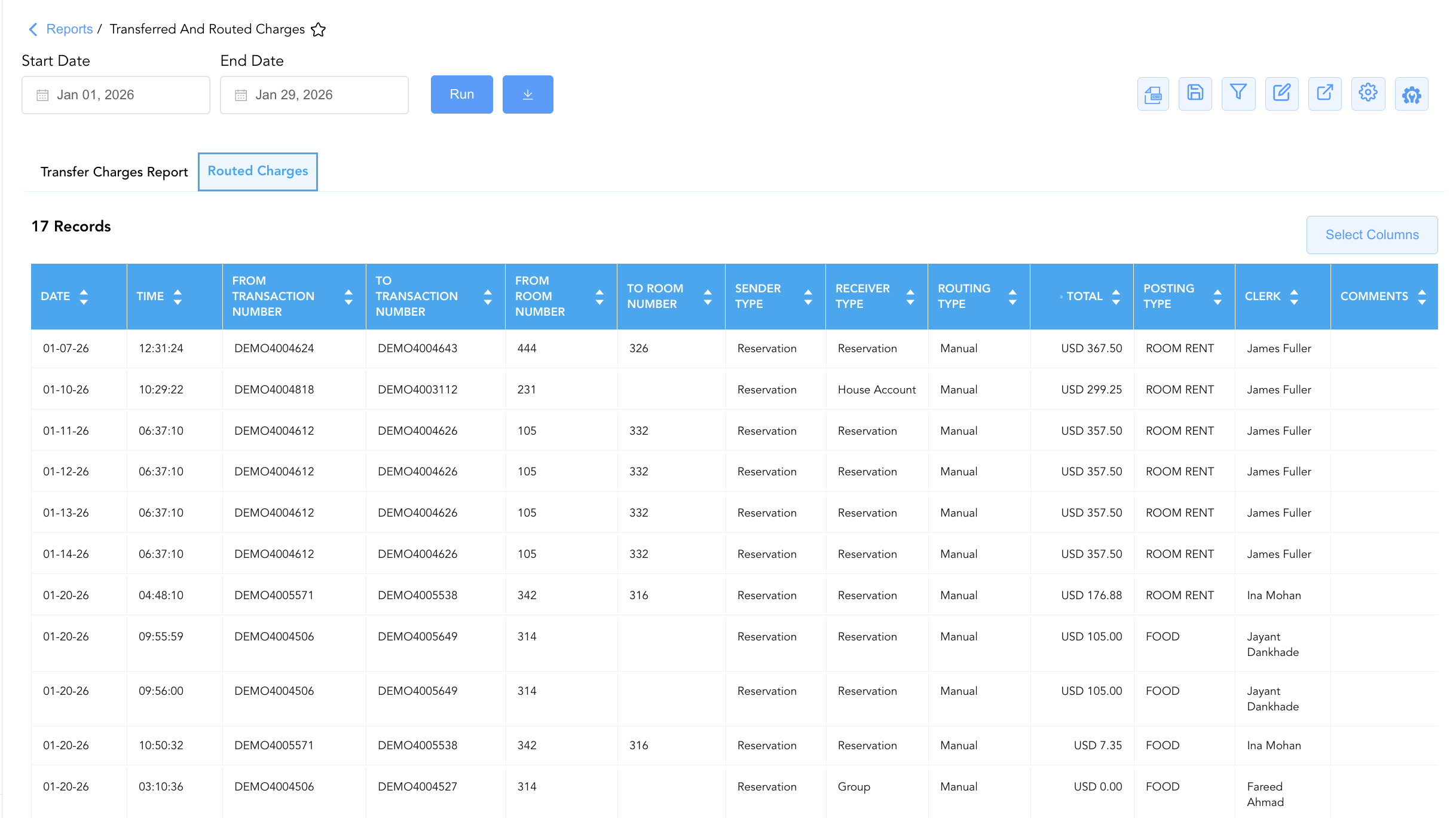1456x818 pixels.
Task: Mark the report as favorite with the star
Action: point(318,29)
